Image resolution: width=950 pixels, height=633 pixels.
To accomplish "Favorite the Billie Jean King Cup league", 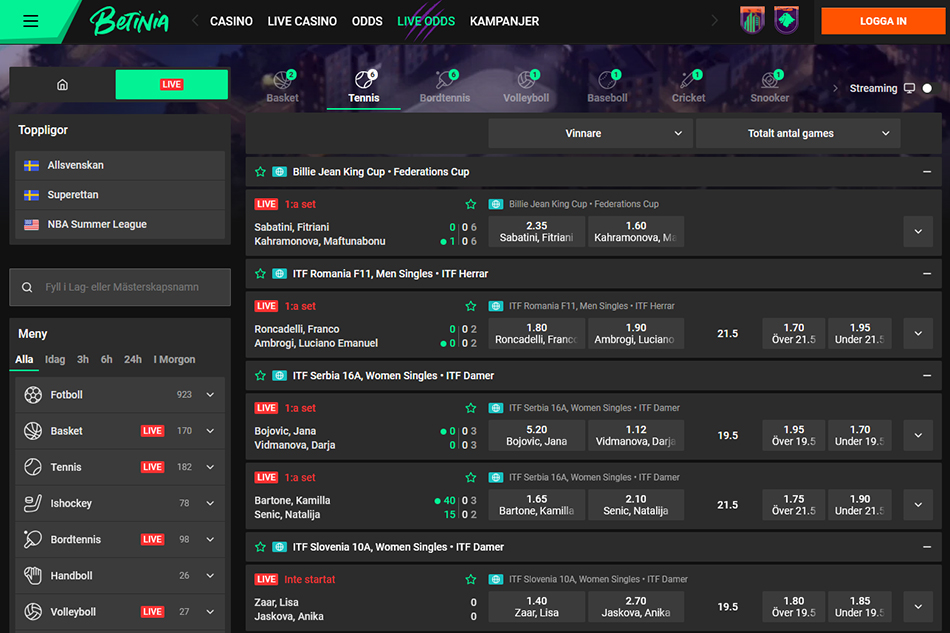I will [x=261, y=172].
